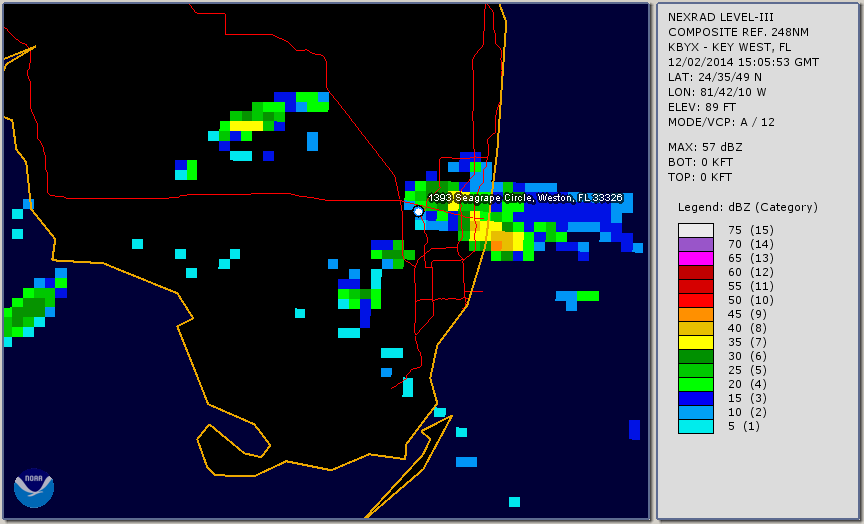This screenshot has width=864, height=524.
Task: Select the TOP: 0 KFT value
Action: [x=700, y=177]
